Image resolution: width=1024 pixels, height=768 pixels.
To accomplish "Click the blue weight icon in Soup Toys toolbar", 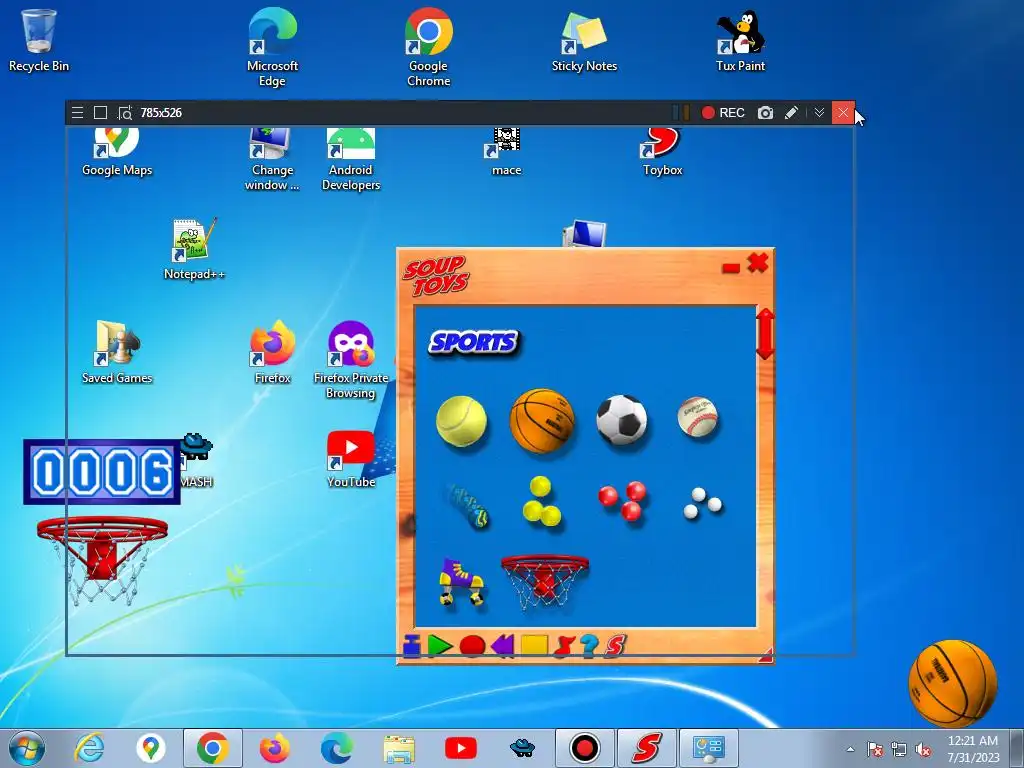I will (x=411, y=646).
